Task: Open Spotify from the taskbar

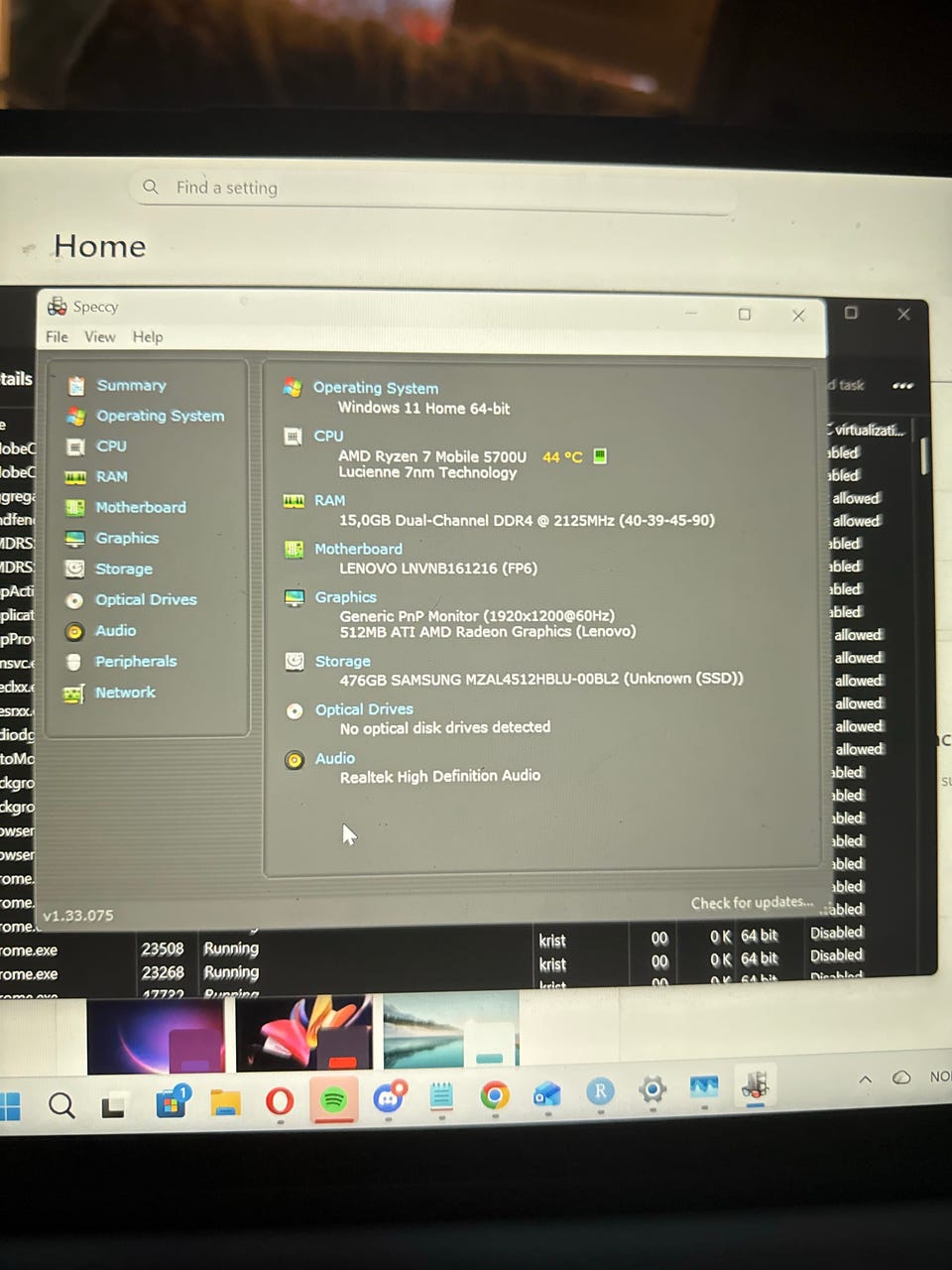Action: point(334,1099)
